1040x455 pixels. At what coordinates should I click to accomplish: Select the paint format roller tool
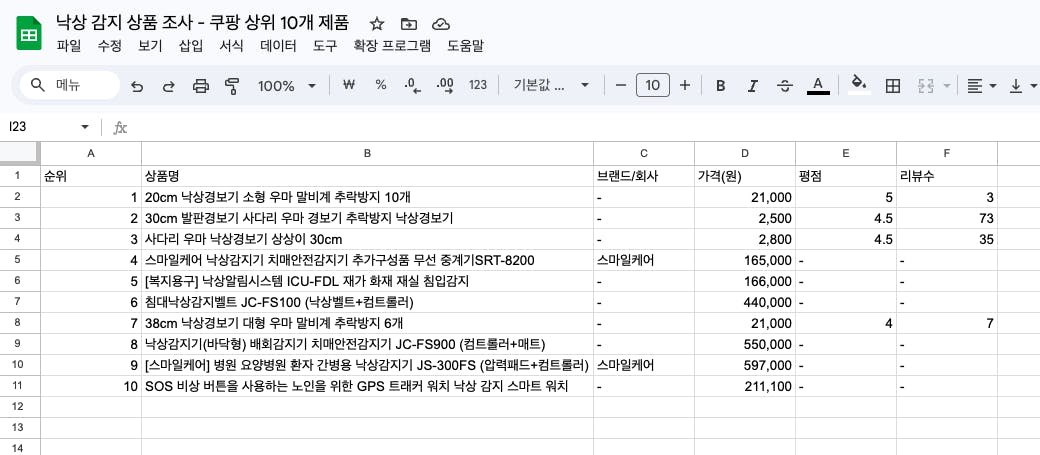(232, 86)
